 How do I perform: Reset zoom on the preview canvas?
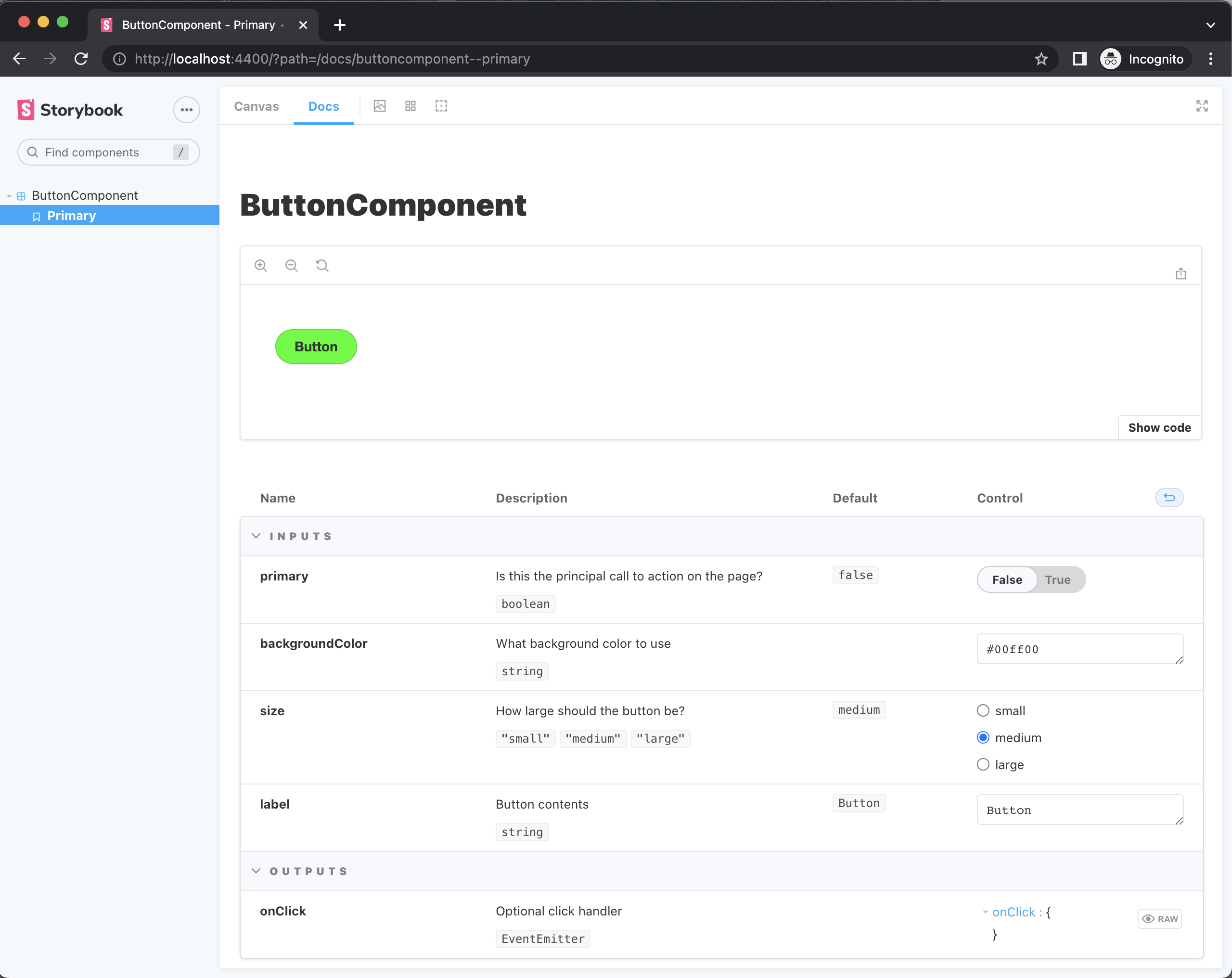point(321,265)
